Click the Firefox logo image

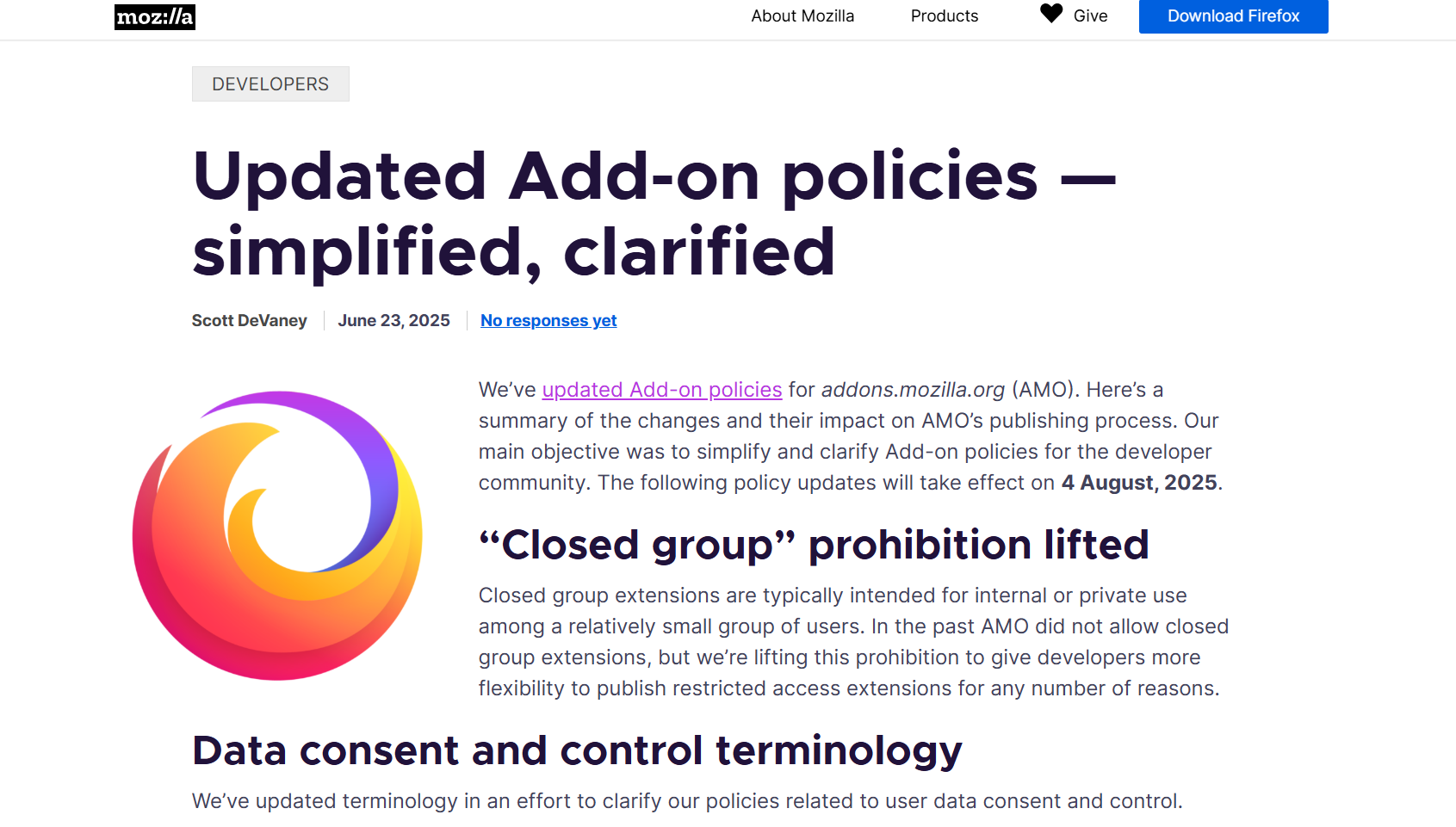(277, 535)
